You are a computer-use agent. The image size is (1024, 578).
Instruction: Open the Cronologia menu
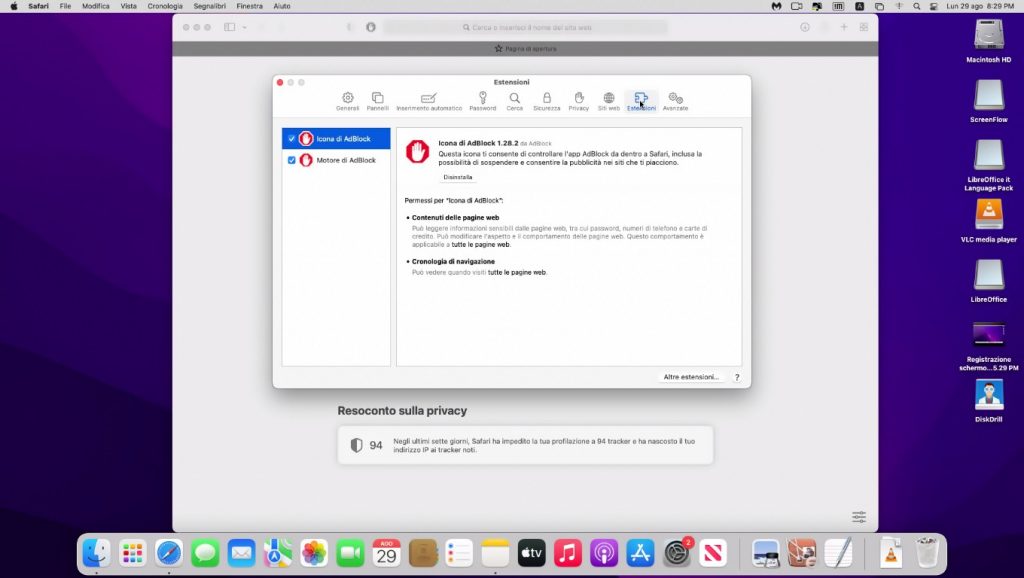(165, 6)
